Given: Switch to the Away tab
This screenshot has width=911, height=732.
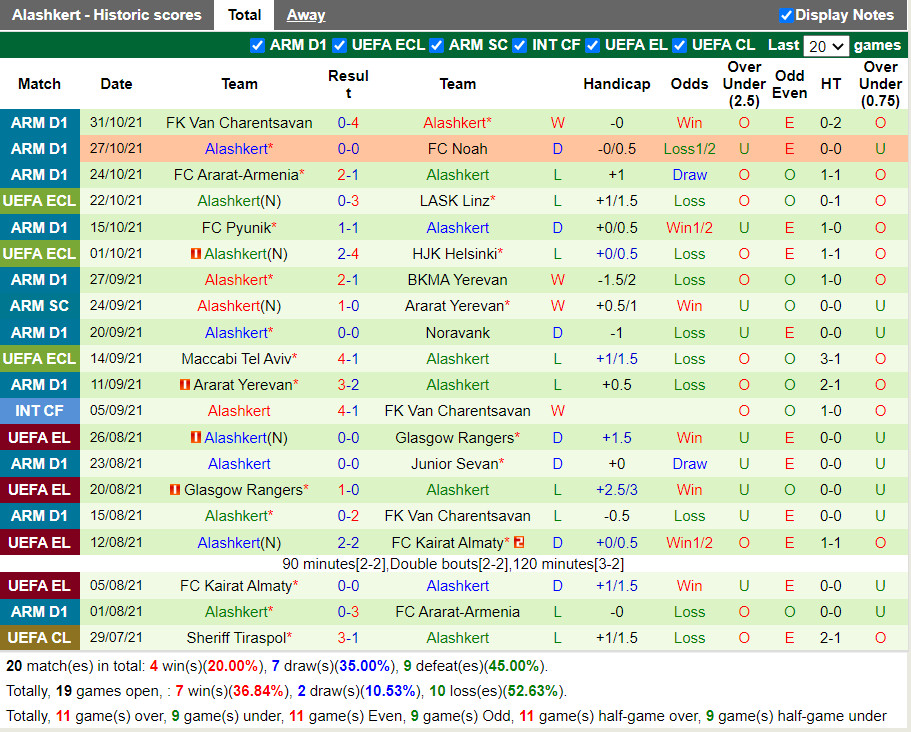Looking at the screenshot, I should tap(306, 15).
